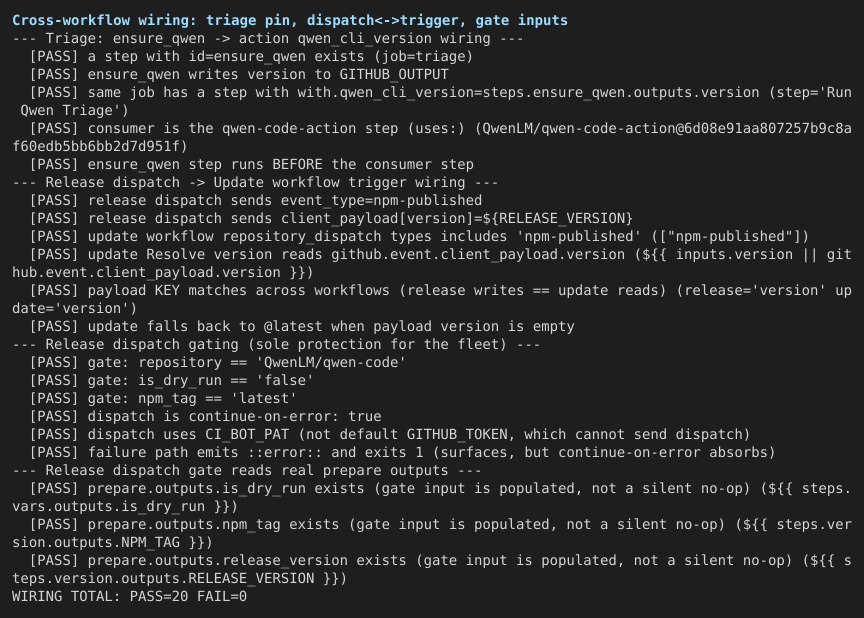Click the Release dispatch gating section header

coord(276,344)
